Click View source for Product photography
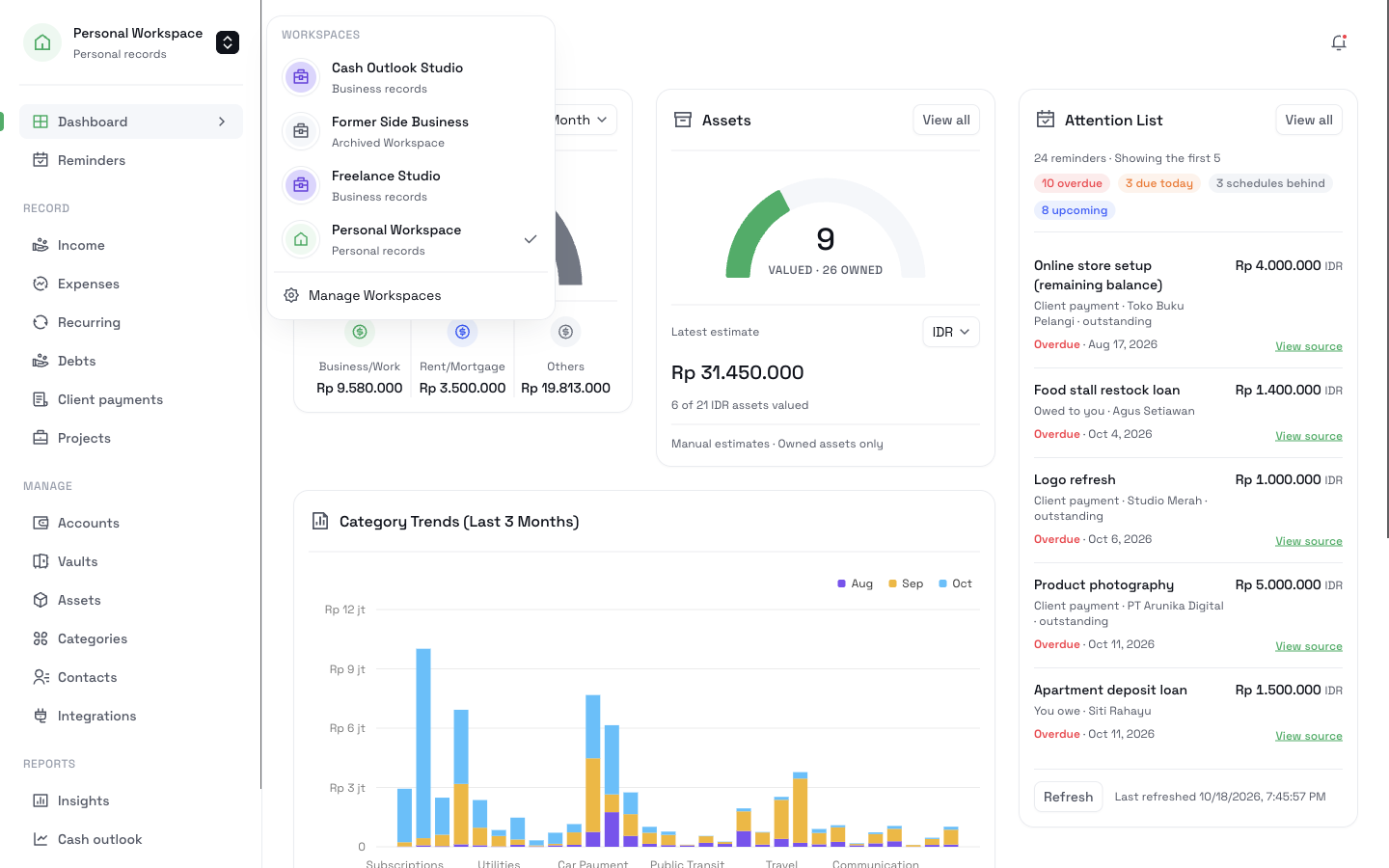The width and height of the screenshot is (1389, 868). 1309,646
